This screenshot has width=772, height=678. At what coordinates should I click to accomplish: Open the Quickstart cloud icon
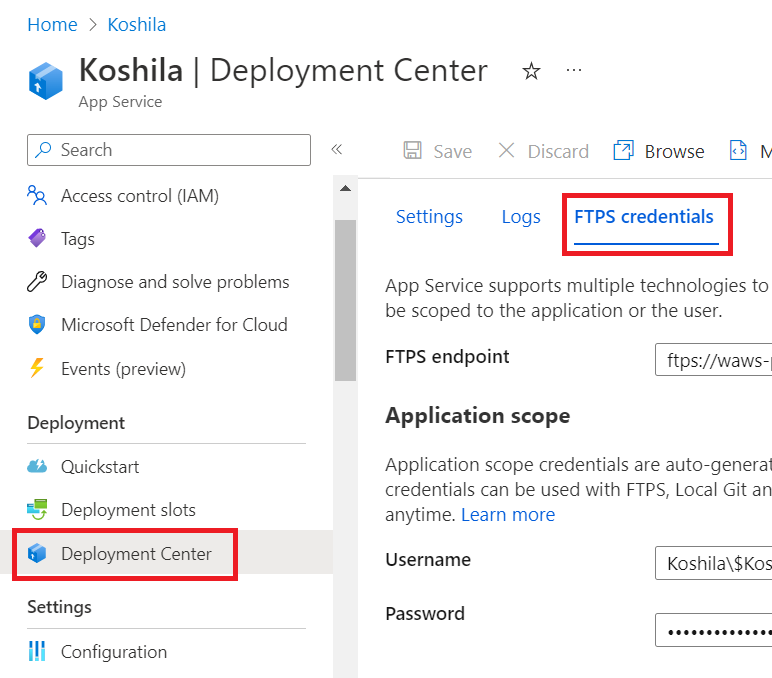[37, 466]
